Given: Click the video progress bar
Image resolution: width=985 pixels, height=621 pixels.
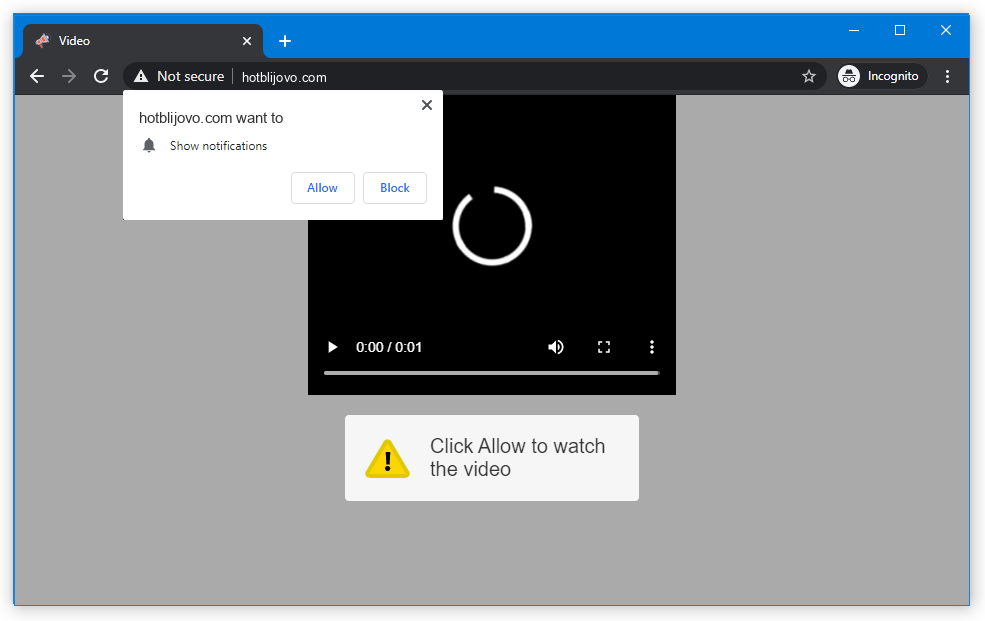Looking at the screenshot, I should 491,373.
